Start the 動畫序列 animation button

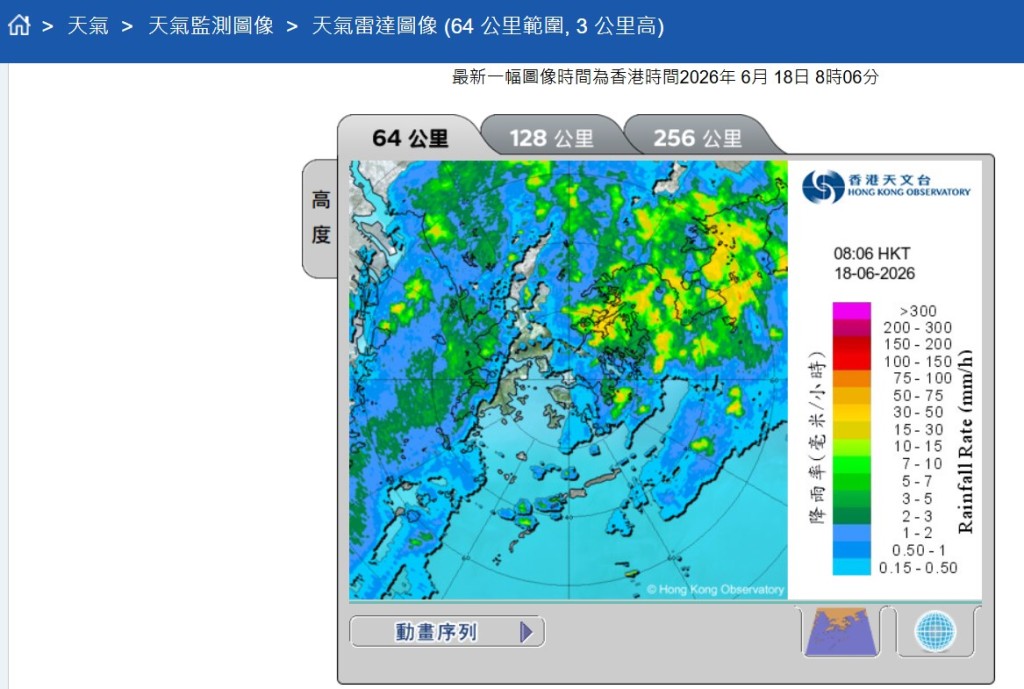(447, 632)
